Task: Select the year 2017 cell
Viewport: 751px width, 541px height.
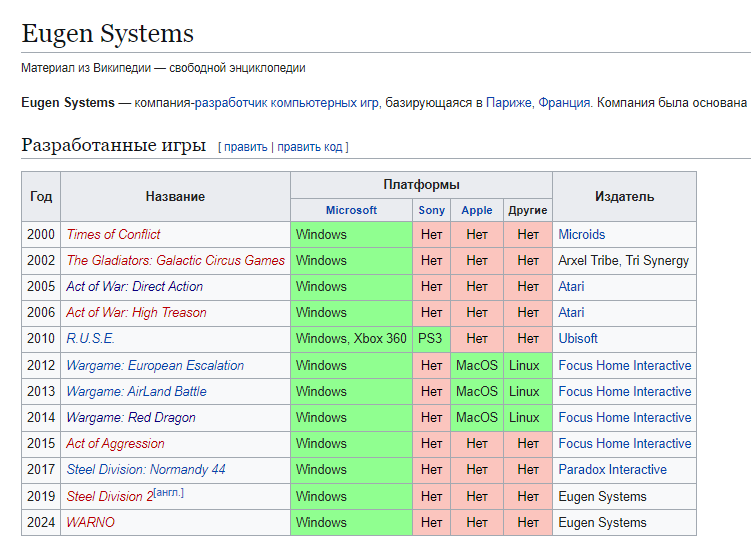Action: 41,469
